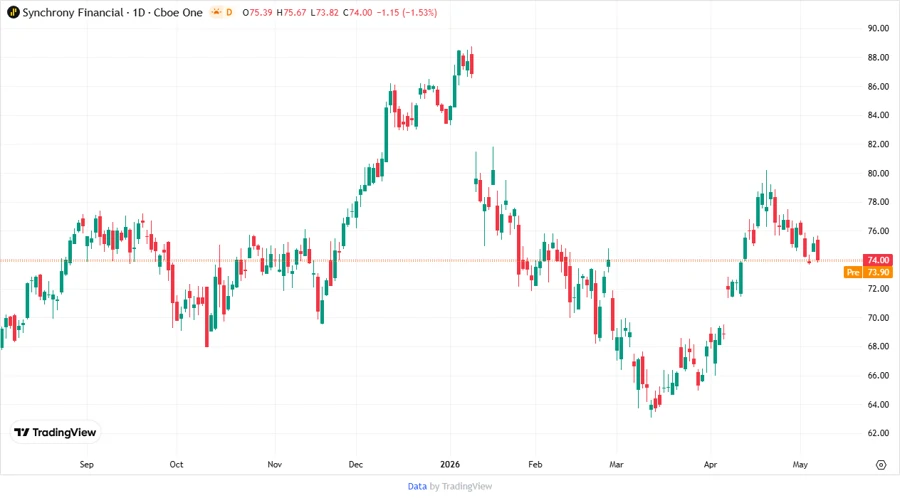Click the Data link in footer
900x498 pixels.
coord(417,487)
